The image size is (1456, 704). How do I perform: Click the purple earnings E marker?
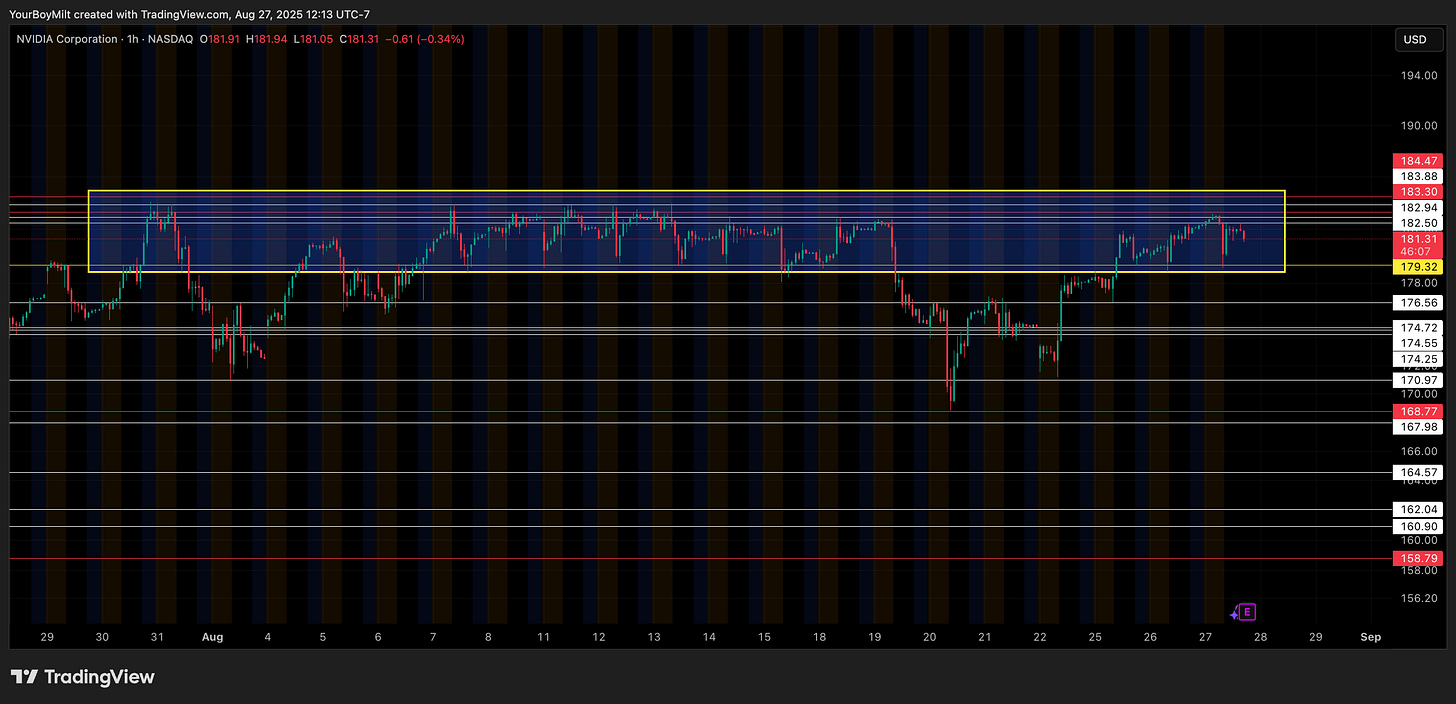1247,612
